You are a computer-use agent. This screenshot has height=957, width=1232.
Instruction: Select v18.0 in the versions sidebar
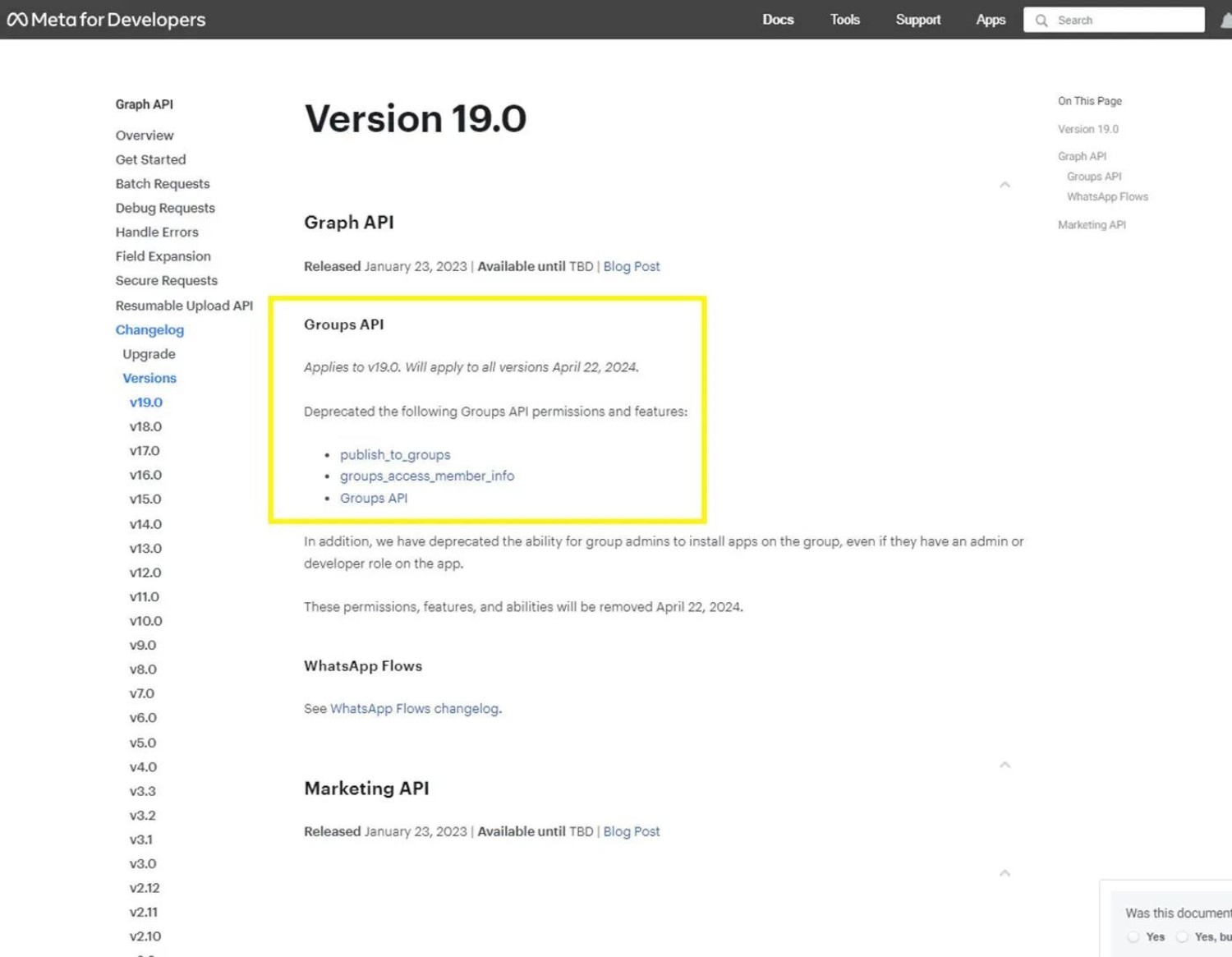pyautogui.click(x=145, y=426)
